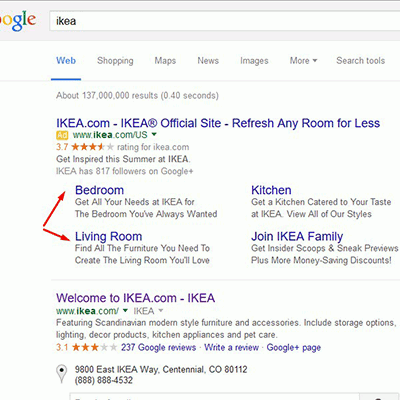The height and width of the screenshot is (400, 400).
Task: Open the green arrow beside www.ikea.com/US
Action: [x=154, y=135]
